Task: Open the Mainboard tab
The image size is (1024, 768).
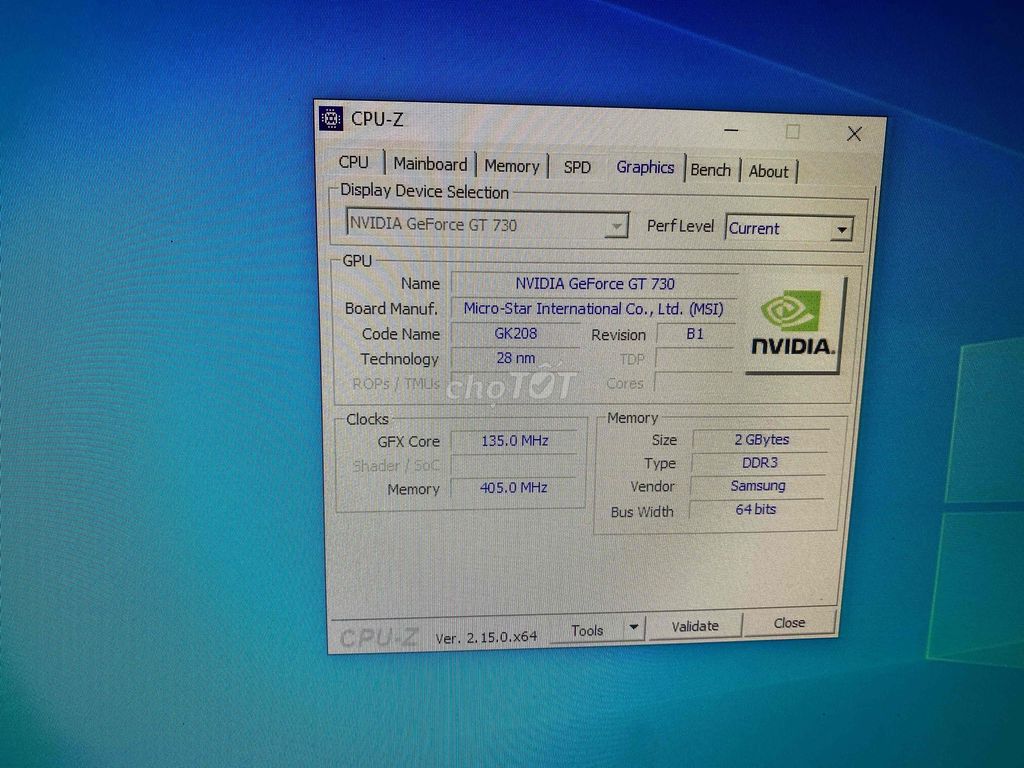Action: pos(430,164)
